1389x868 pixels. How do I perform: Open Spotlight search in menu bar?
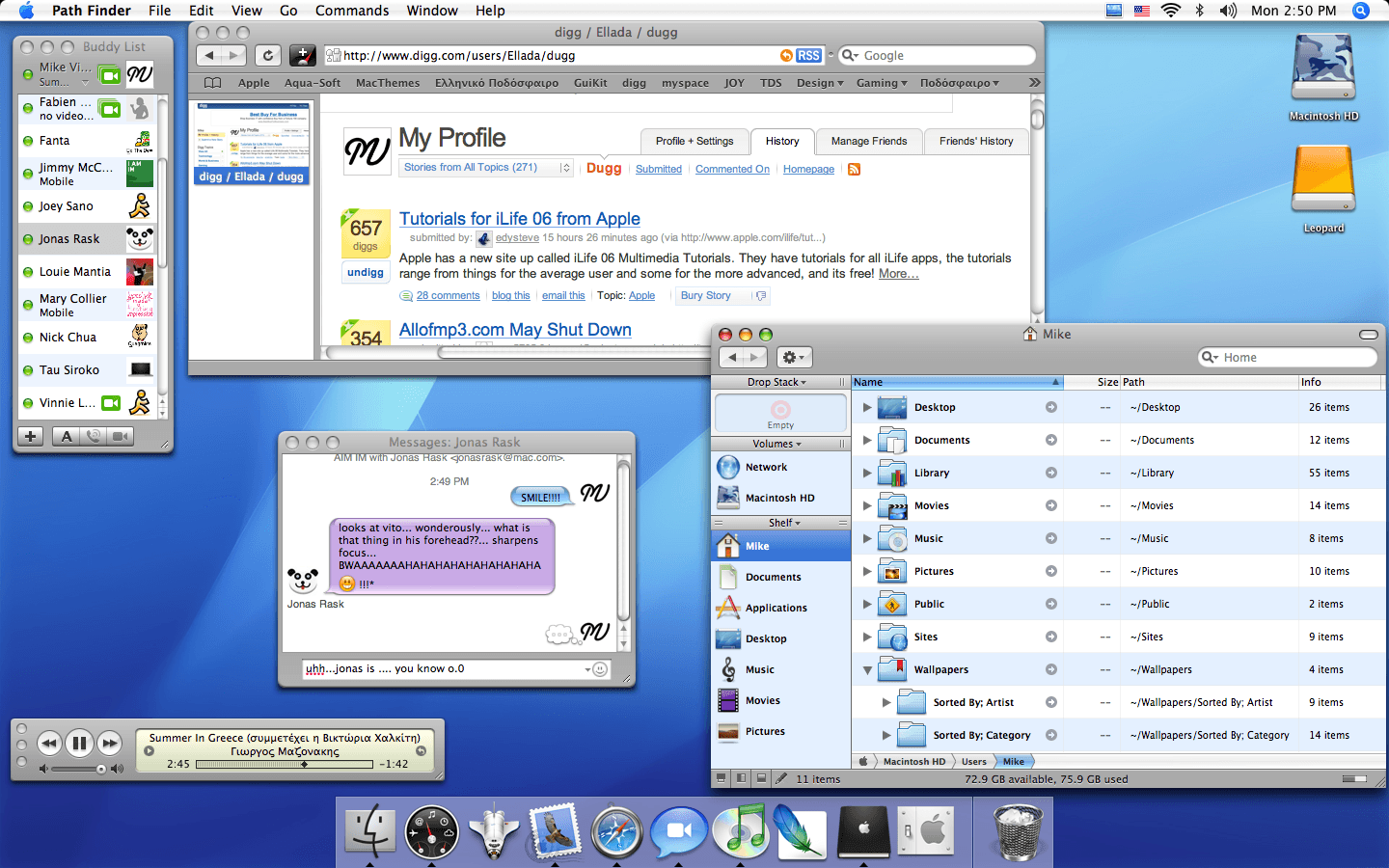1361,11
